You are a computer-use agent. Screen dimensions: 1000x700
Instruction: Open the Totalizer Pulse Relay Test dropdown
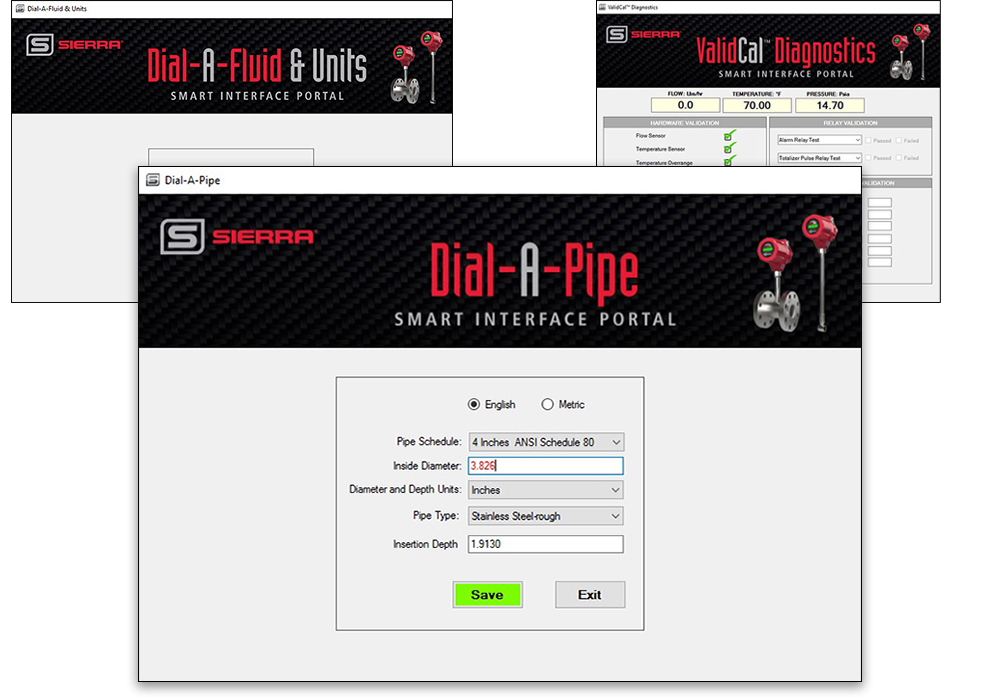pos(820,157)
